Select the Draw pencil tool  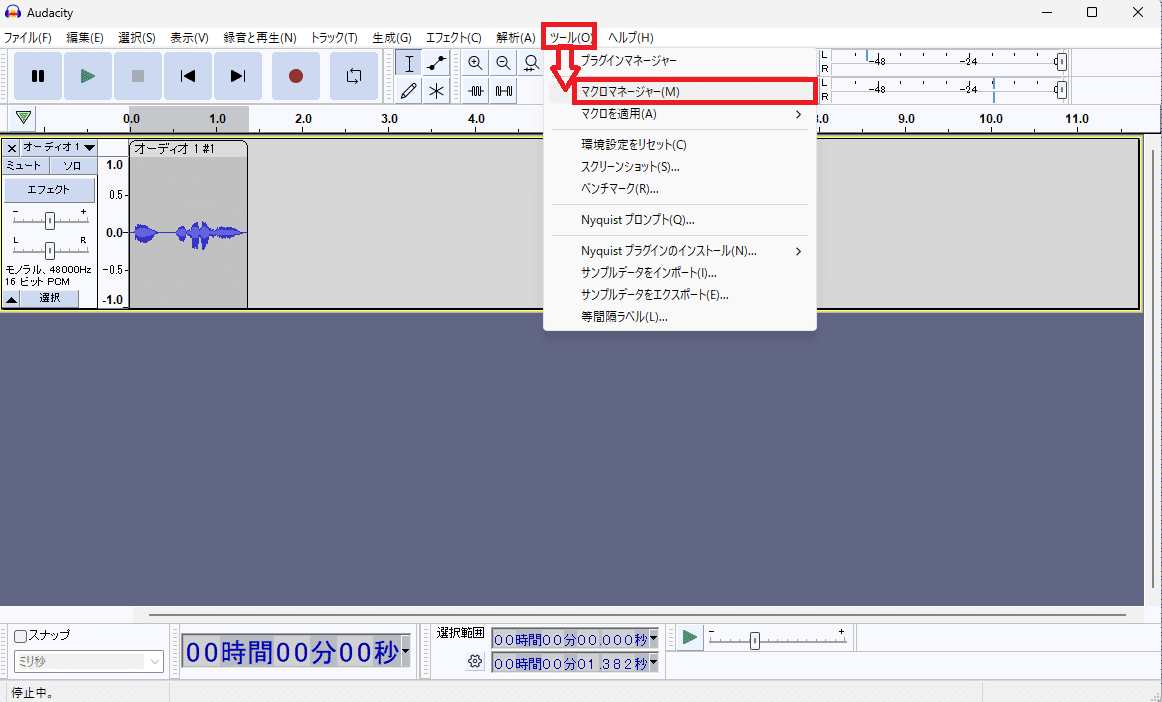coord(408,90)
